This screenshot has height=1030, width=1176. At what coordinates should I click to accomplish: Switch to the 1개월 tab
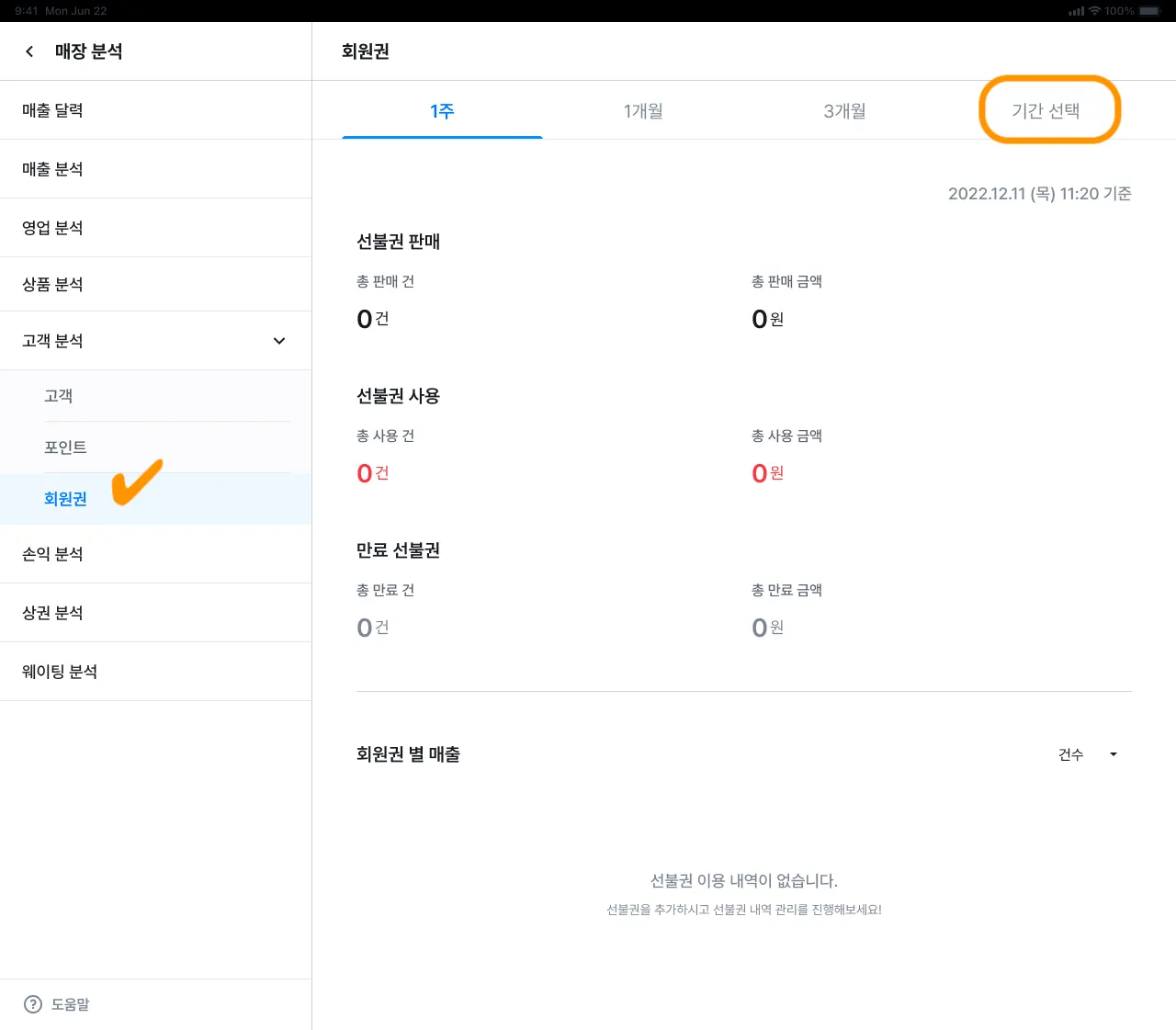pos(643,111)
